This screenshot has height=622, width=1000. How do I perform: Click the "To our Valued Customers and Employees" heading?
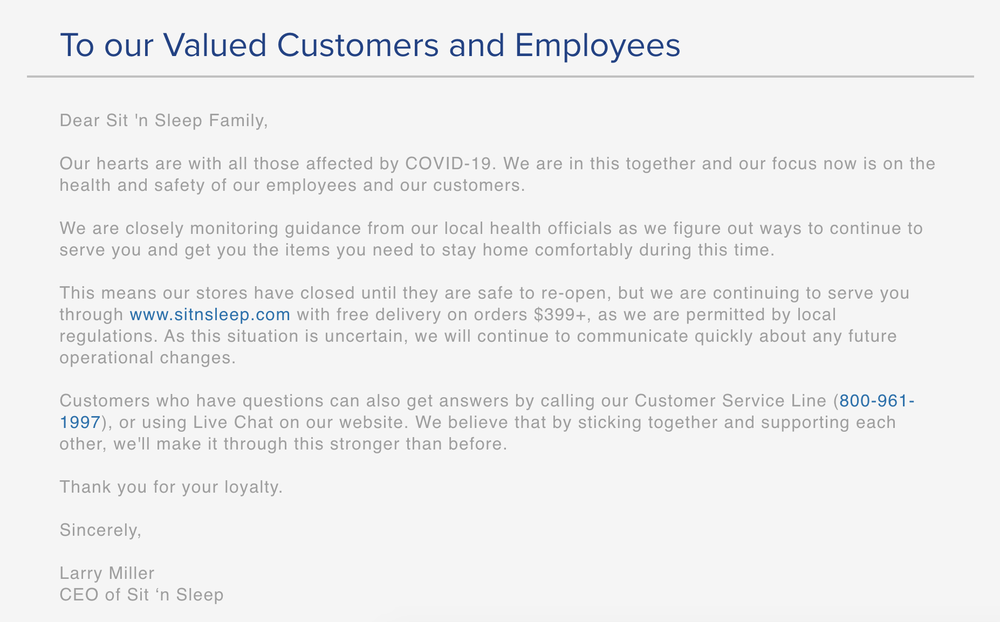(x=370, y=45)
